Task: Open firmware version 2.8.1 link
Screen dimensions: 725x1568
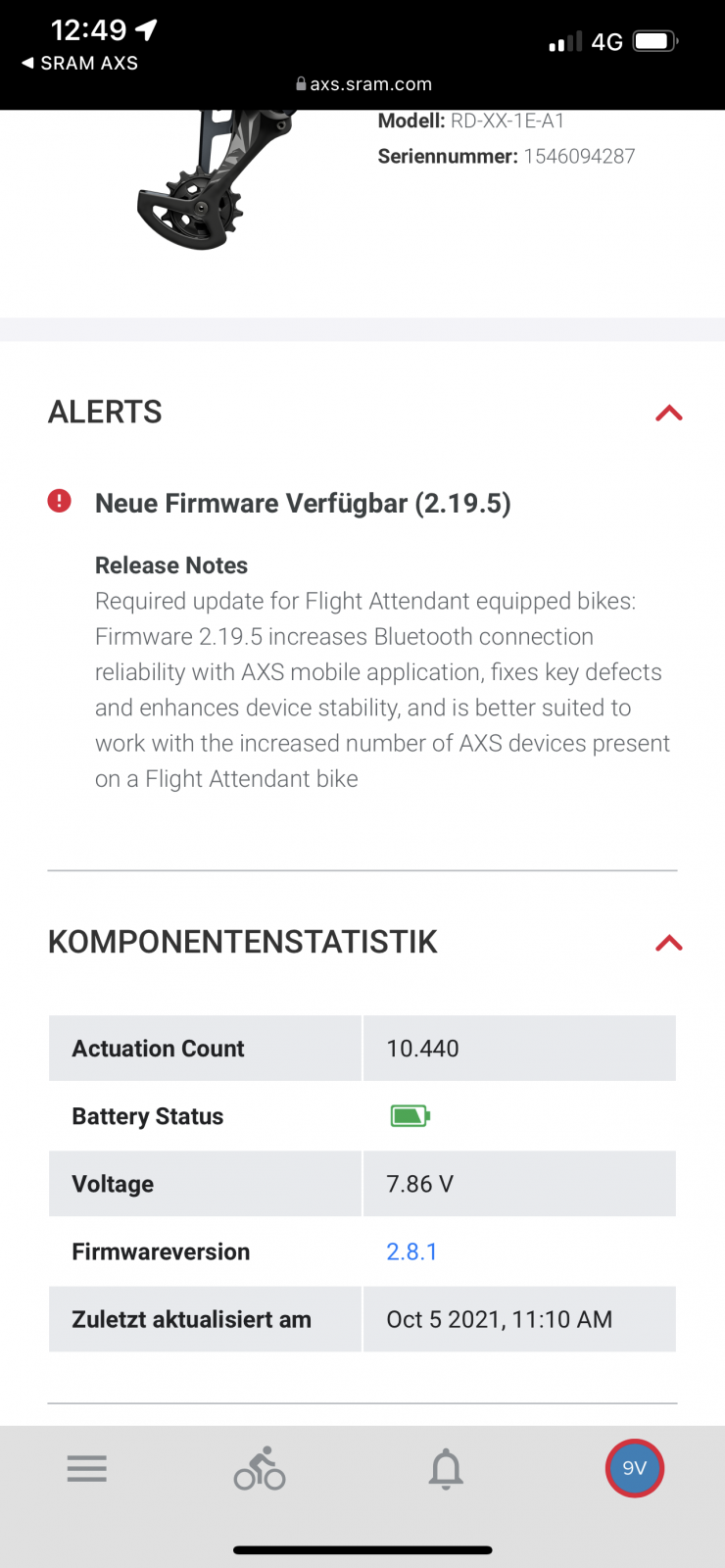Action: (411, 1251)
